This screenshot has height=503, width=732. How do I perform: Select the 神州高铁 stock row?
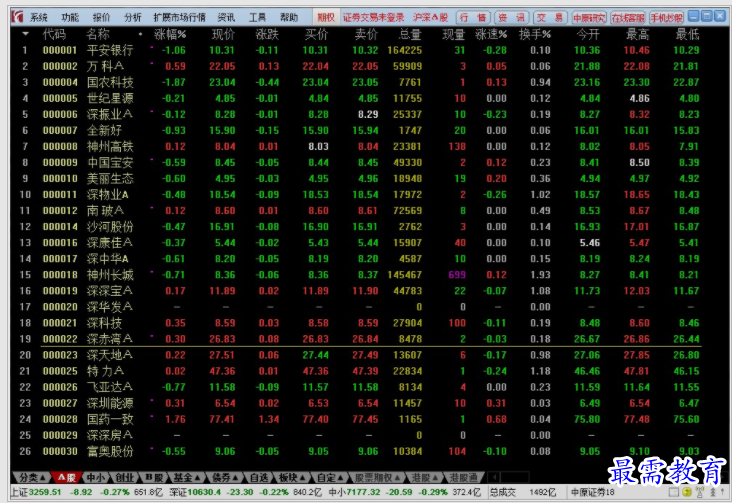[x=359, y=146]
